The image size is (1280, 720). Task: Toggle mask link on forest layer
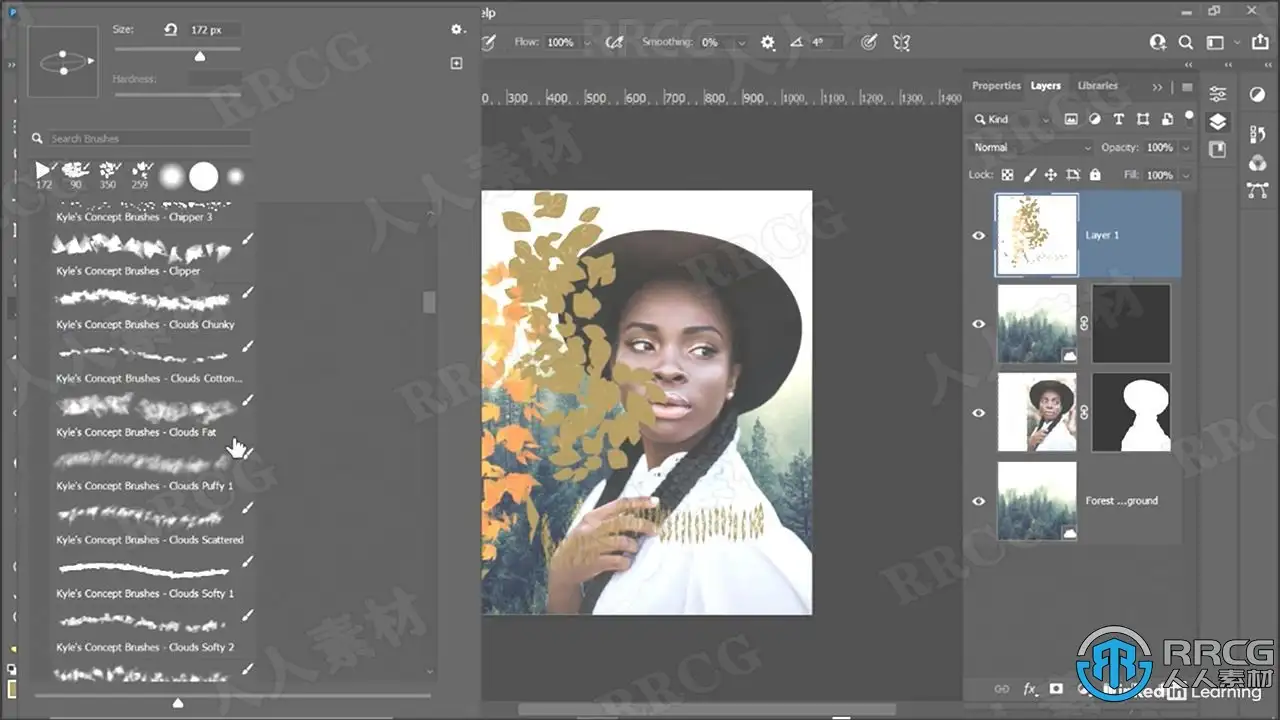pyautogui.click(x=1084, y=324)
